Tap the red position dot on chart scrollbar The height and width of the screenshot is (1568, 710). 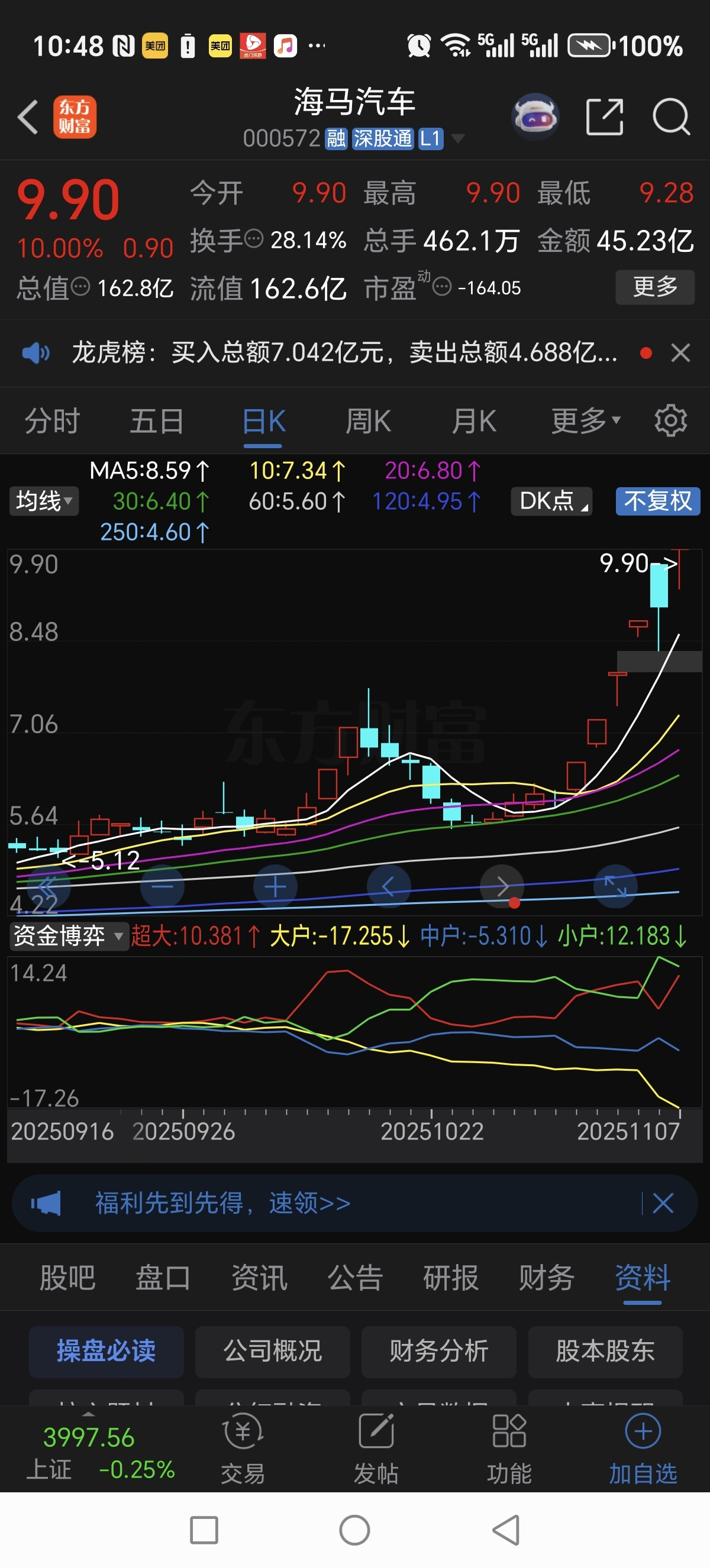[x=515, y=903]
